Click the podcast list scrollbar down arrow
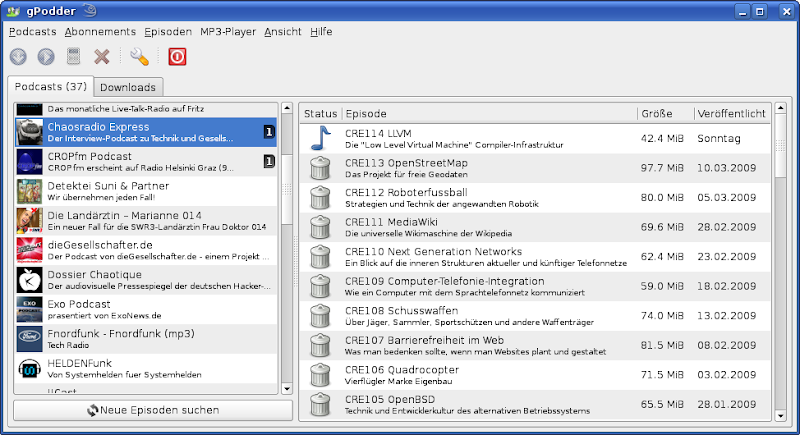The image size is (800, 435). click(287, 389)
